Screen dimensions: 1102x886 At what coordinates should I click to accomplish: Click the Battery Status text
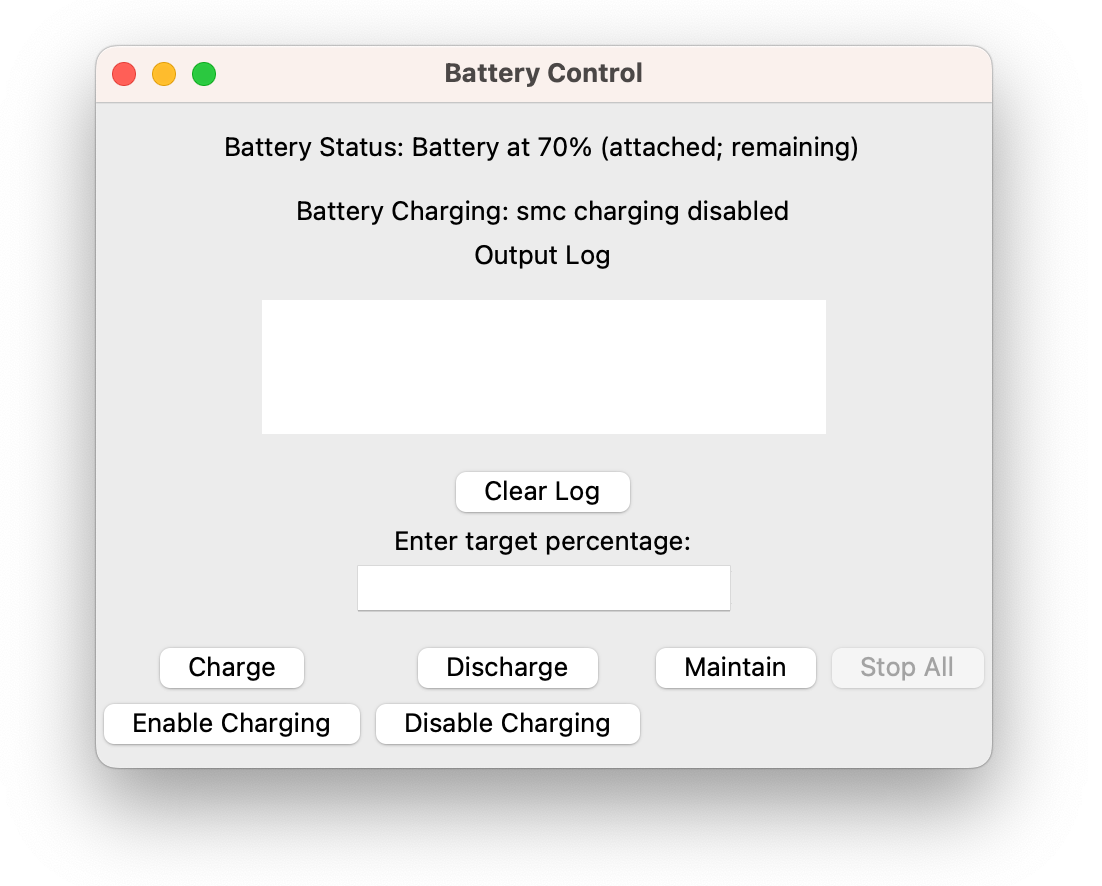pyautogui.click(x=542, y=147)
